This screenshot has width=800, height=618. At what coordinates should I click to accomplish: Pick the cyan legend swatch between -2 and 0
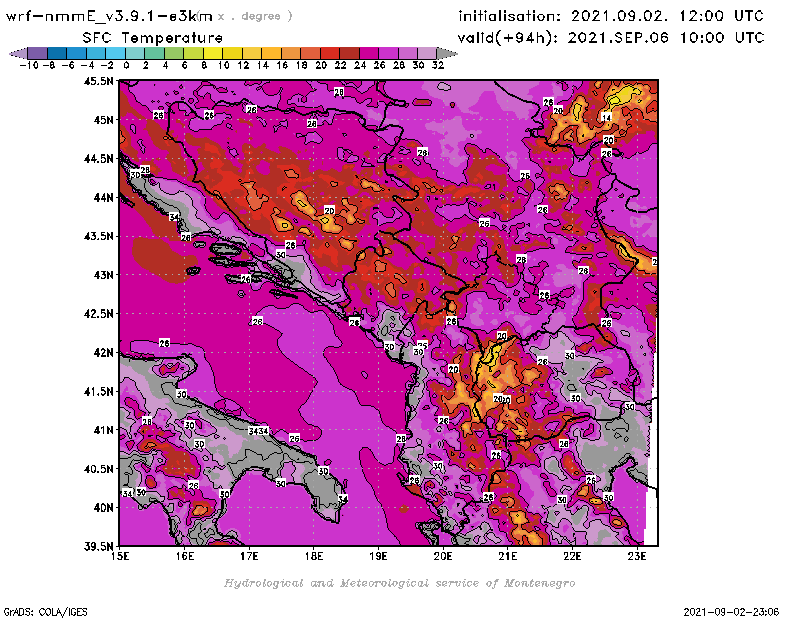[115, 53]
